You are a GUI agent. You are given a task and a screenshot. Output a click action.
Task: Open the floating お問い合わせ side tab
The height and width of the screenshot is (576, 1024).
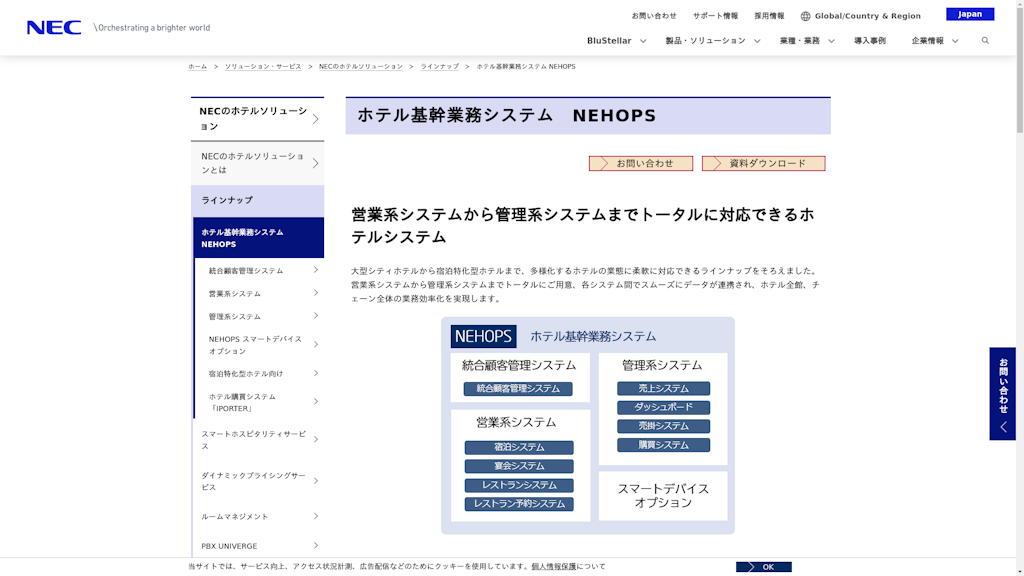pos(1002,393)
